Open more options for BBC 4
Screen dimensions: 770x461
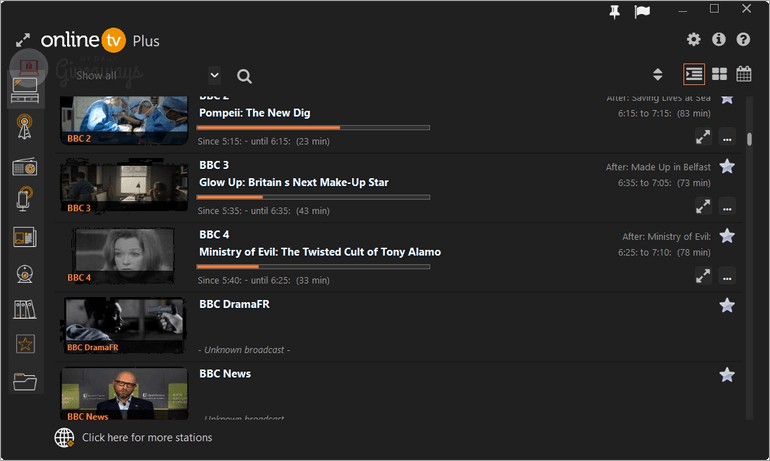[727, 276]
